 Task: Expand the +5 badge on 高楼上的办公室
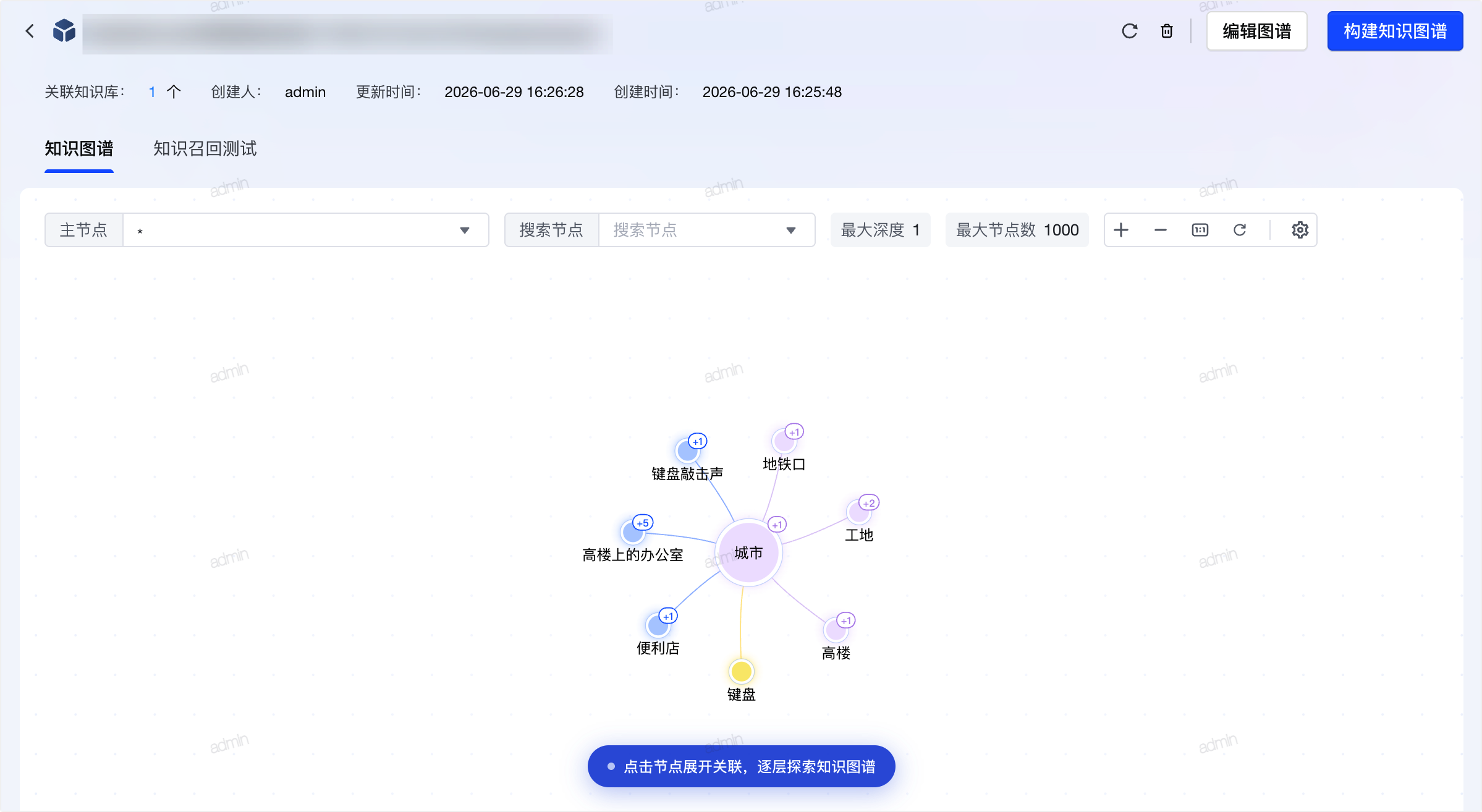(643, 523)
